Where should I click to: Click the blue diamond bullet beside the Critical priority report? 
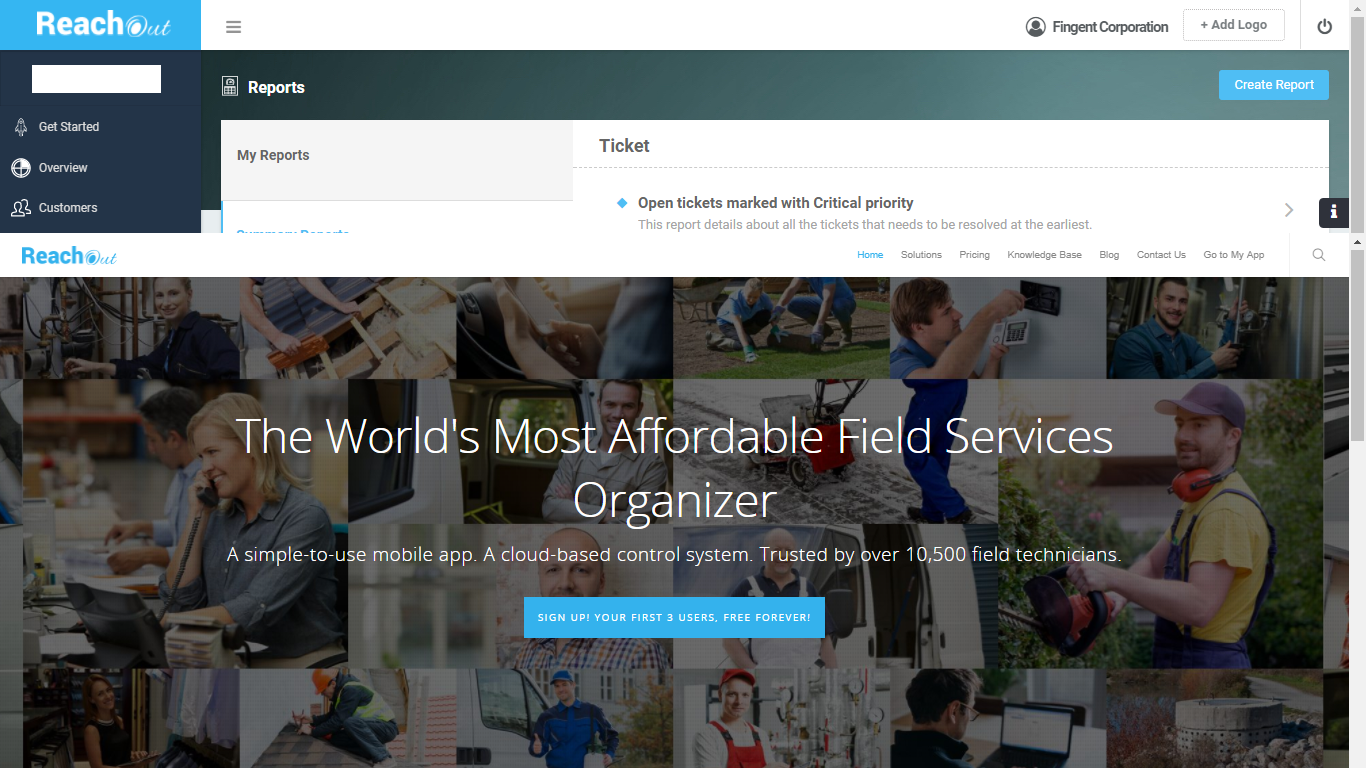[x=622, y=203]
